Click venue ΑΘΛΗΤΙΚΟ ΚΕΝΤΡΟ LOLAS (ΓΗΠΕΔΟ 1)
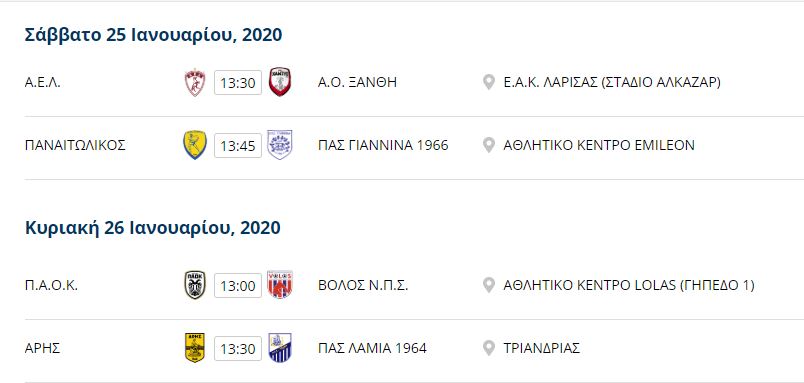Image resolution: width=804 pixels, height=383 pixels. pyautogui.click(x=629, y=285)
